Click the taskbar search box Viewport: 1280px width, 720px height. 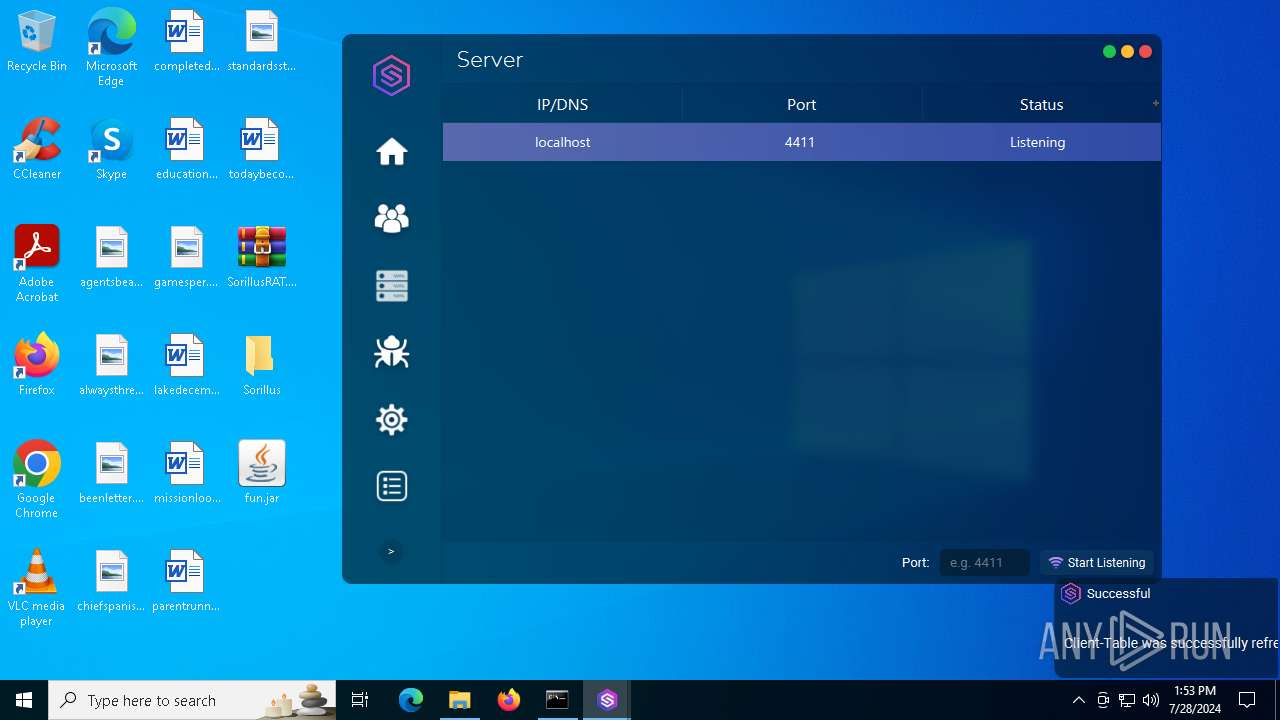pyautogui.click(x=192, y=700)
